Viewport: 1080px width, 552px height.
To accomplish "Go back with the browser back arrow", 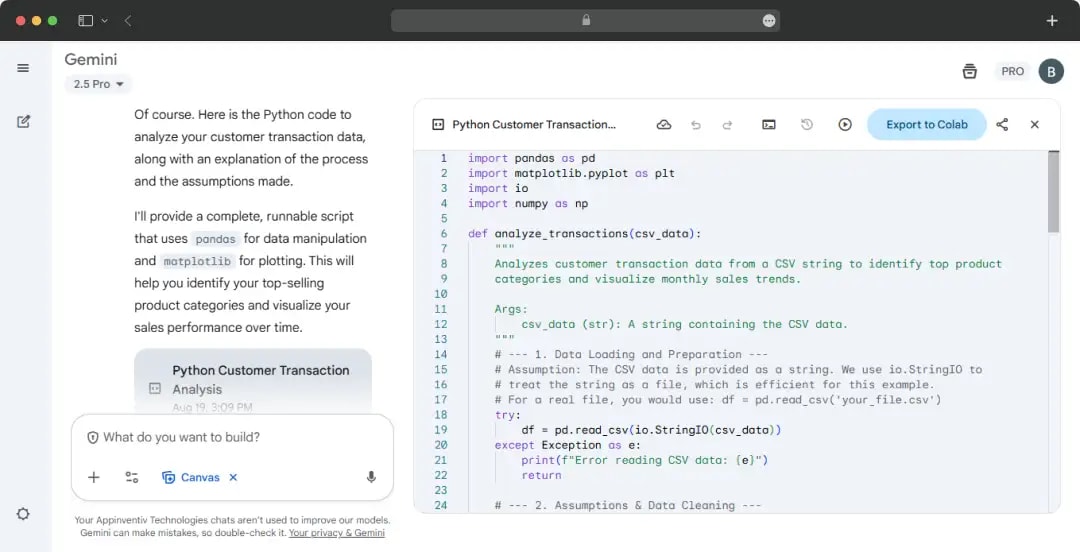I will pyautogui.click(x=128, y=21).
